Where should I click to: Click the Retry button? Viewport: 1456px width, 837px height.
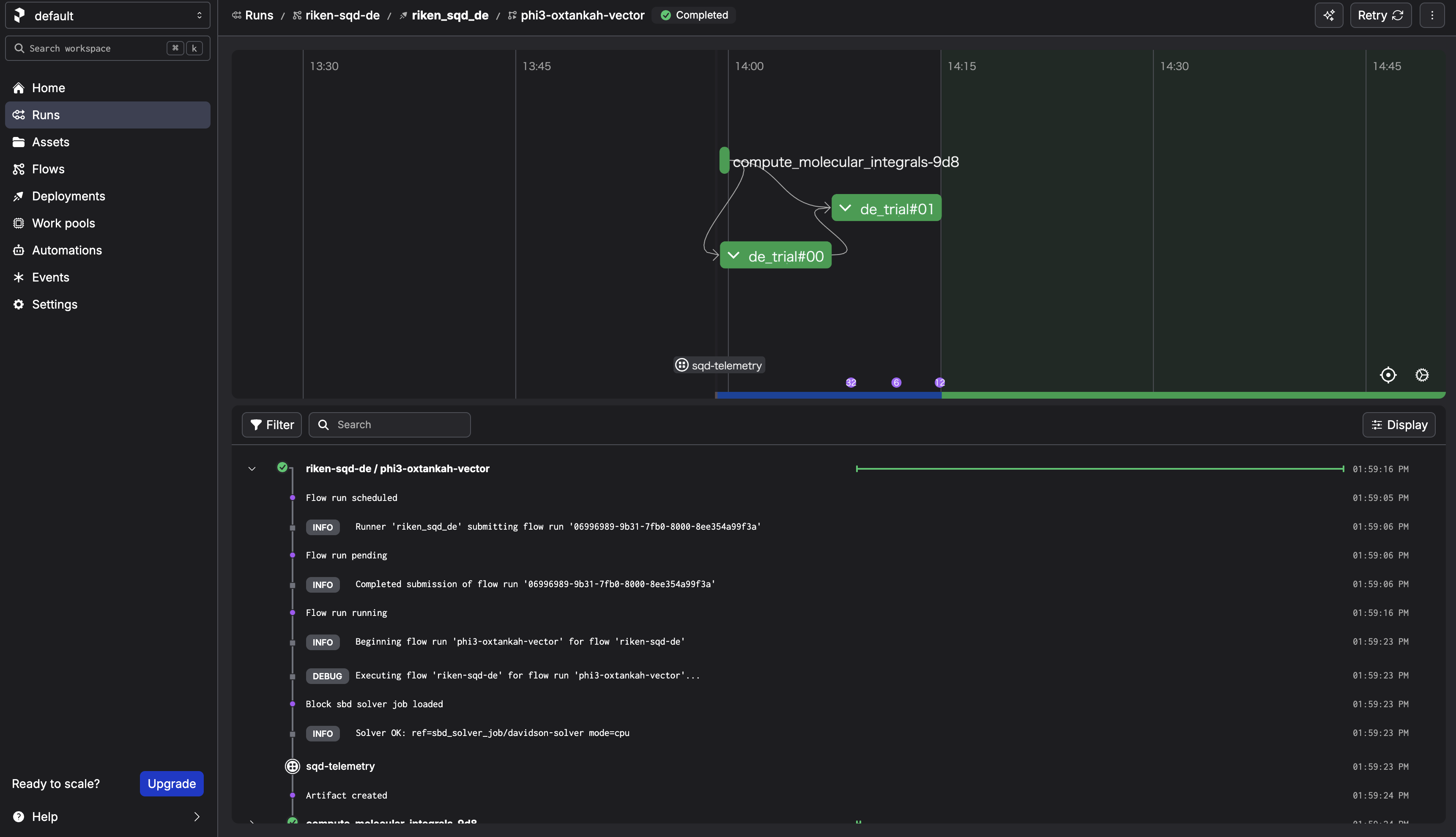coord(1380,16)
